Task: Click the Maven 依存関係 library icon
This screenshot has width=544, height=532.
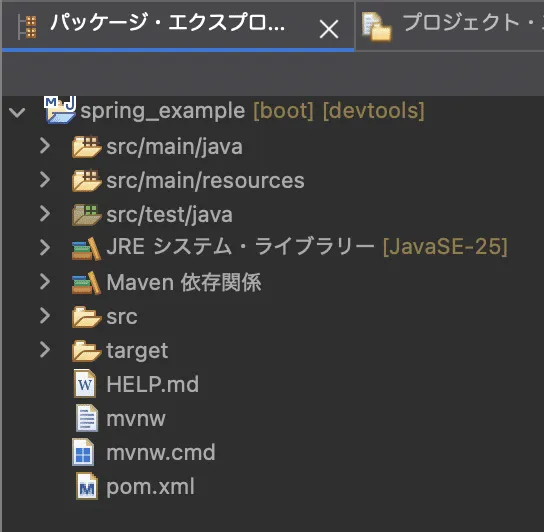Action: (86, 282)
